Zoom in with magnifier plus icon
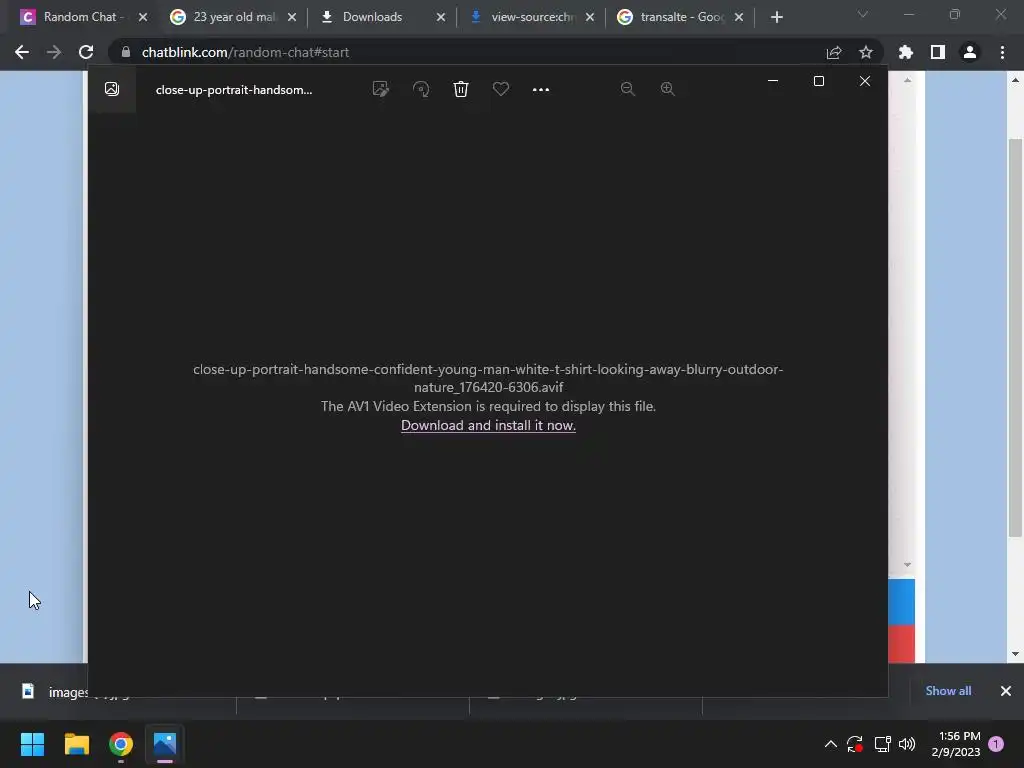Screen dimensions: 1024x768 tap(667, 89)
